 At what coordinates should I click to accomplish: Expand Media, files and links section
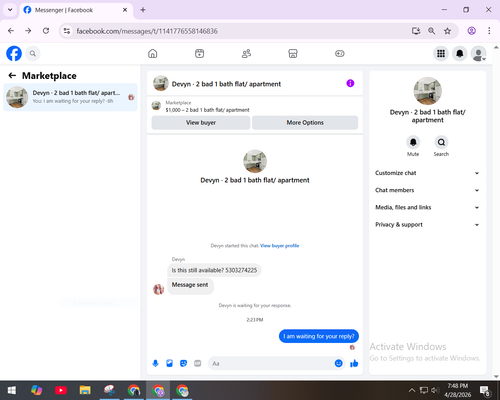tap(427, 207)
